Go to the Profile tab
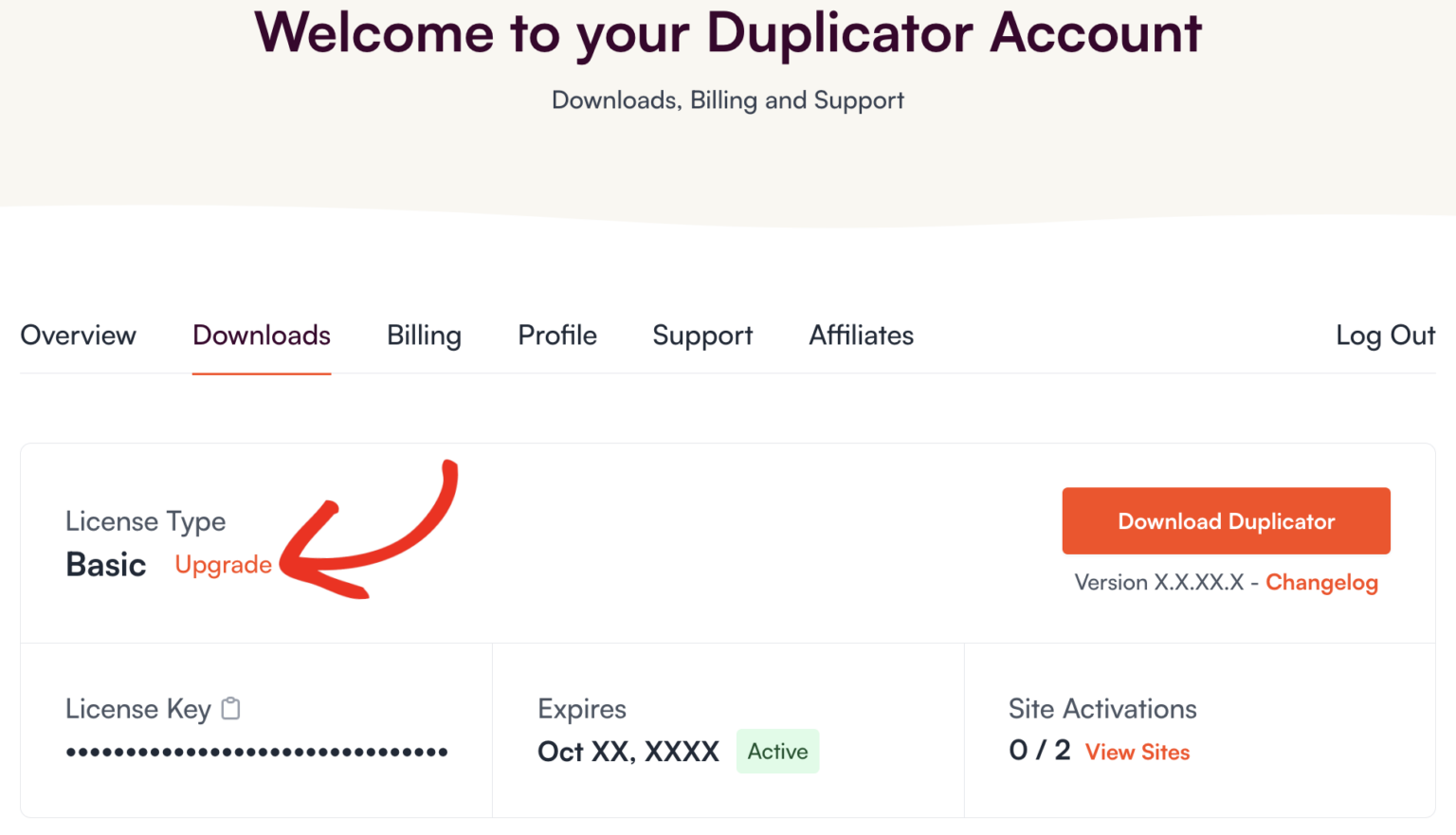Screen dimensions: 1456x835 556,336
